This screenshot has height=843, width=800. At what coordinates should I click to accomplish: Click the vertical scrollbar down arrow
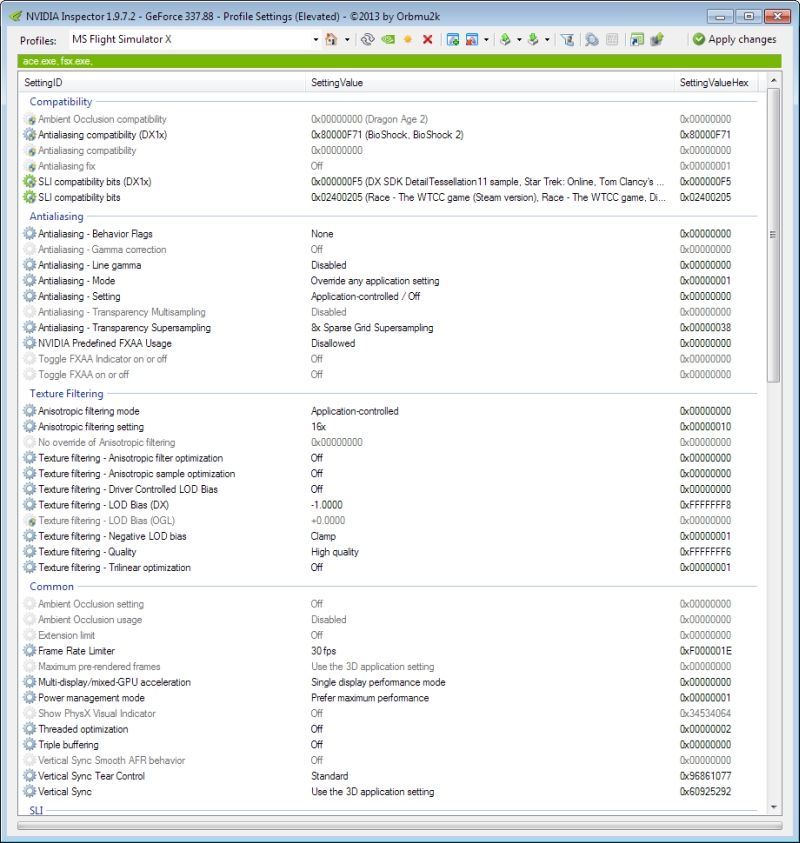(x=774, y=807)
